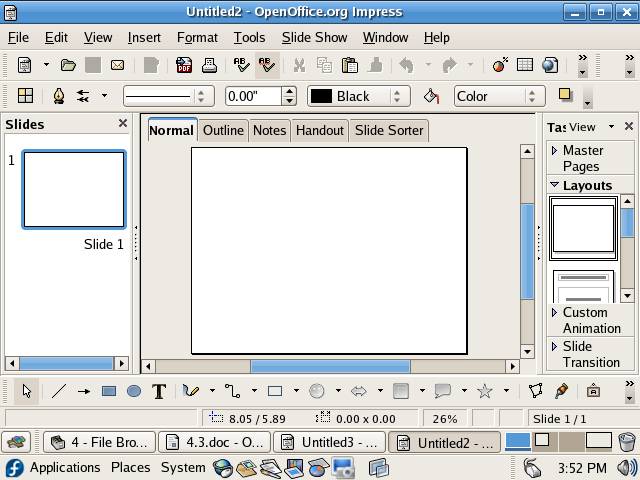
Task: Toggle AutoSpellcheck in the toolbar
Action: point(266,65)
